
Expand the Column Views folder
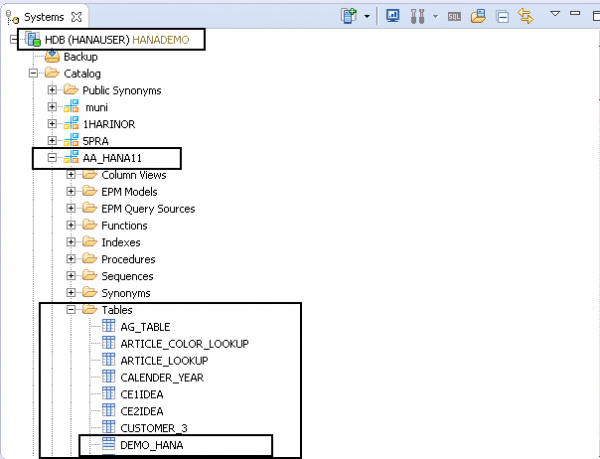[71, 174]
